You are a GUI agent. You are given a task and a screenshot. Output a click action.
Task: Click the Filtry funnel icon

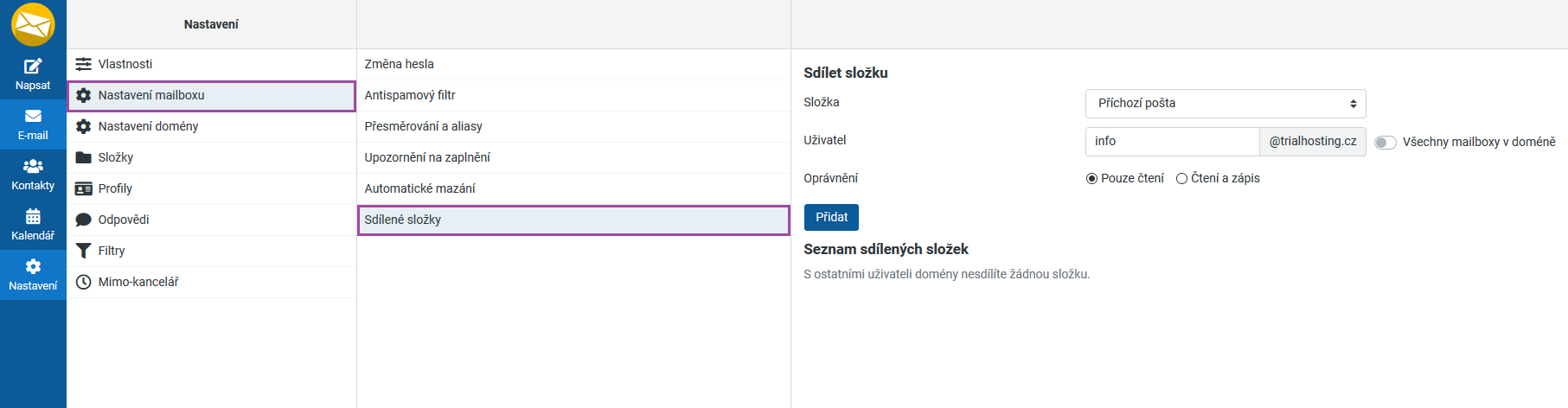click(x=83, y=251)
